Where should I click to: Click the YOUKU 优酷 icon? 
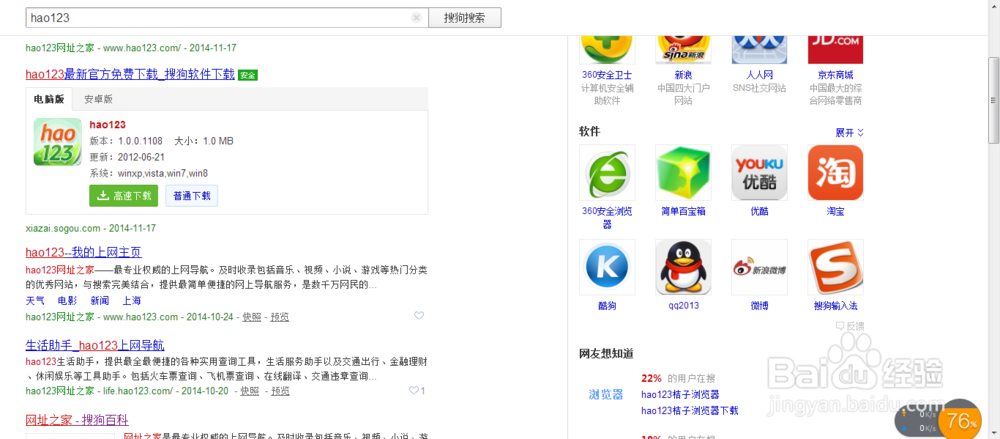click(759, 172)
